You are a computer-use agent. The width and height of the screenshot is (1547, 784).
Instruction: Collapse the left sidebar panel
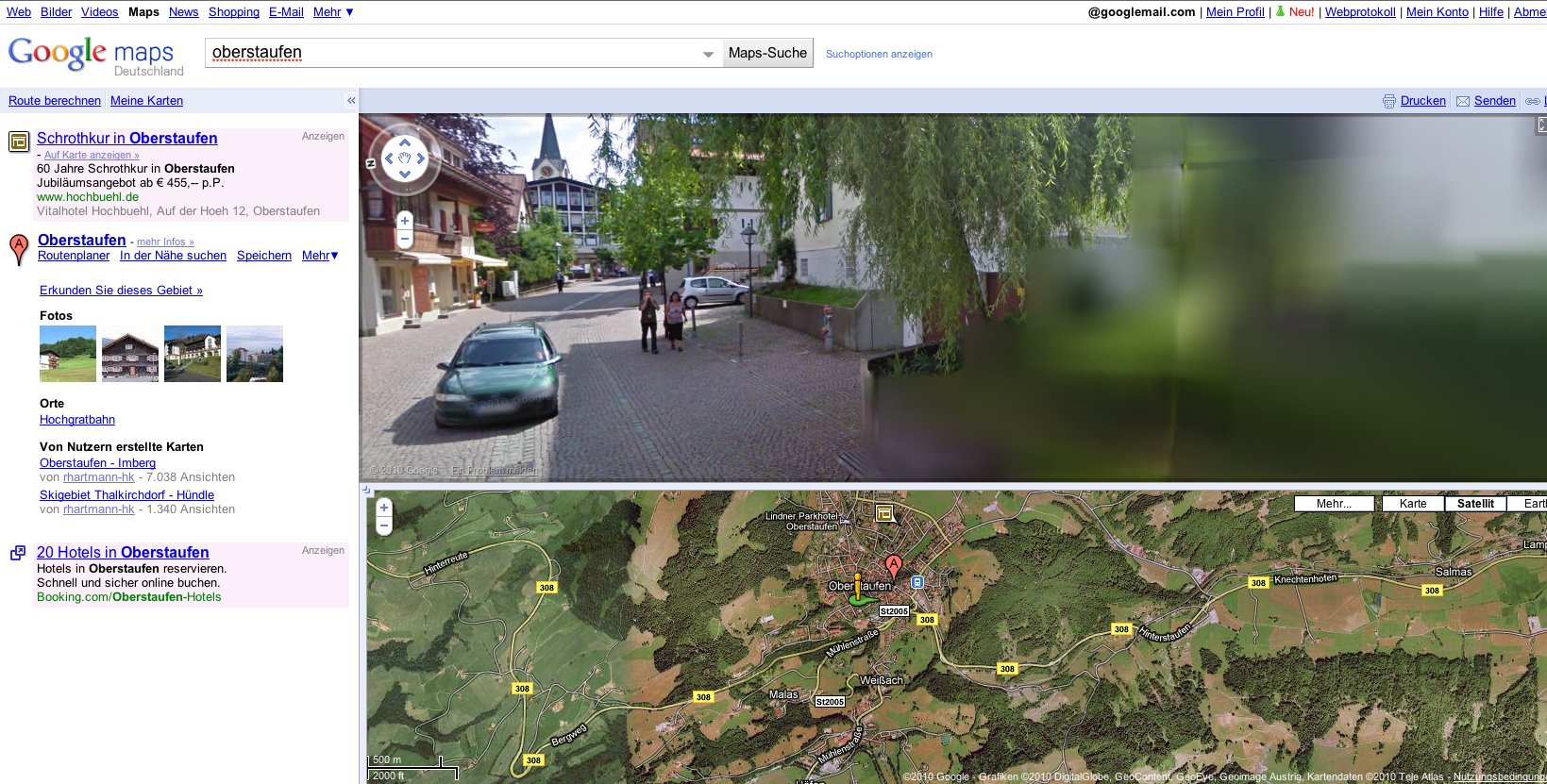[x=351, y=100]
